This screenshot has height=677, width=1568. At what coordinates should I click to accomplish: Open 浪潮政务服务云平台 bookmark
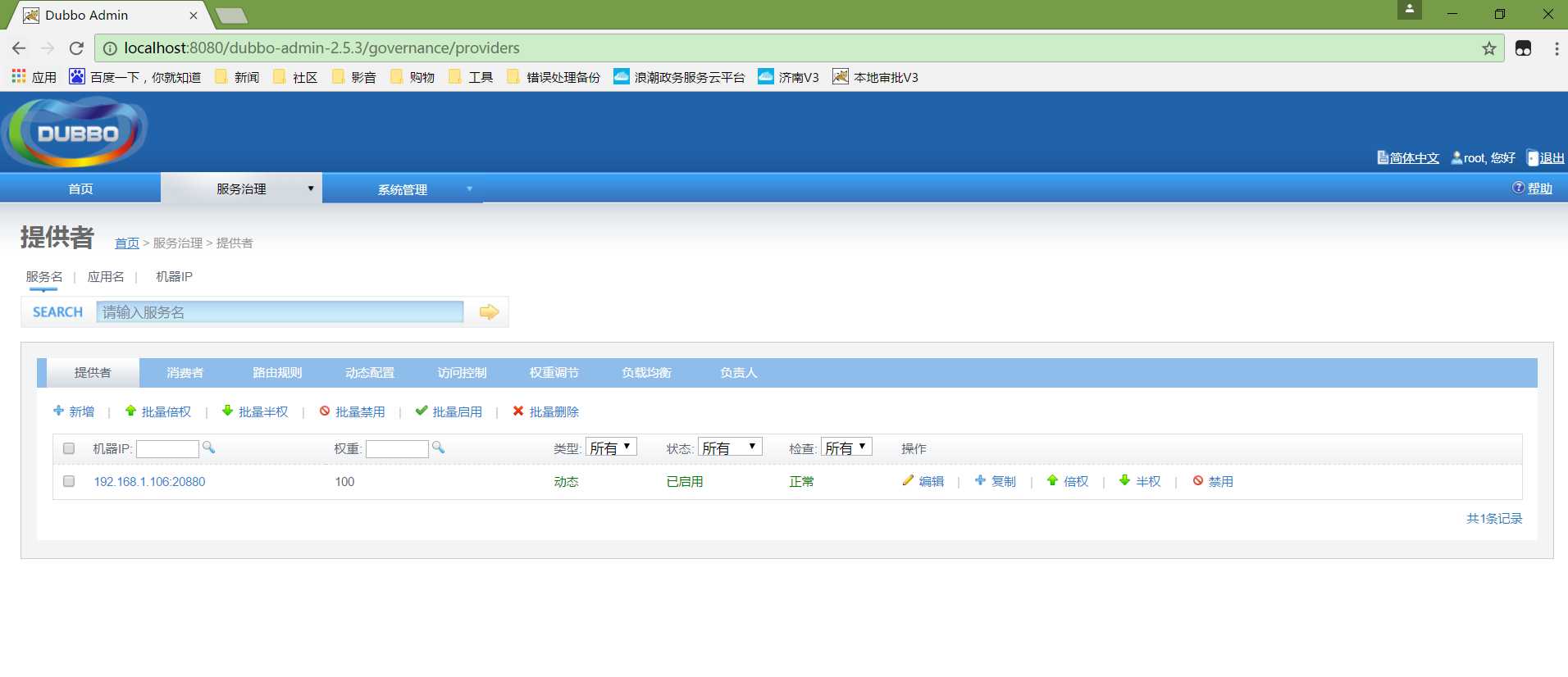(x=679, y=77)
